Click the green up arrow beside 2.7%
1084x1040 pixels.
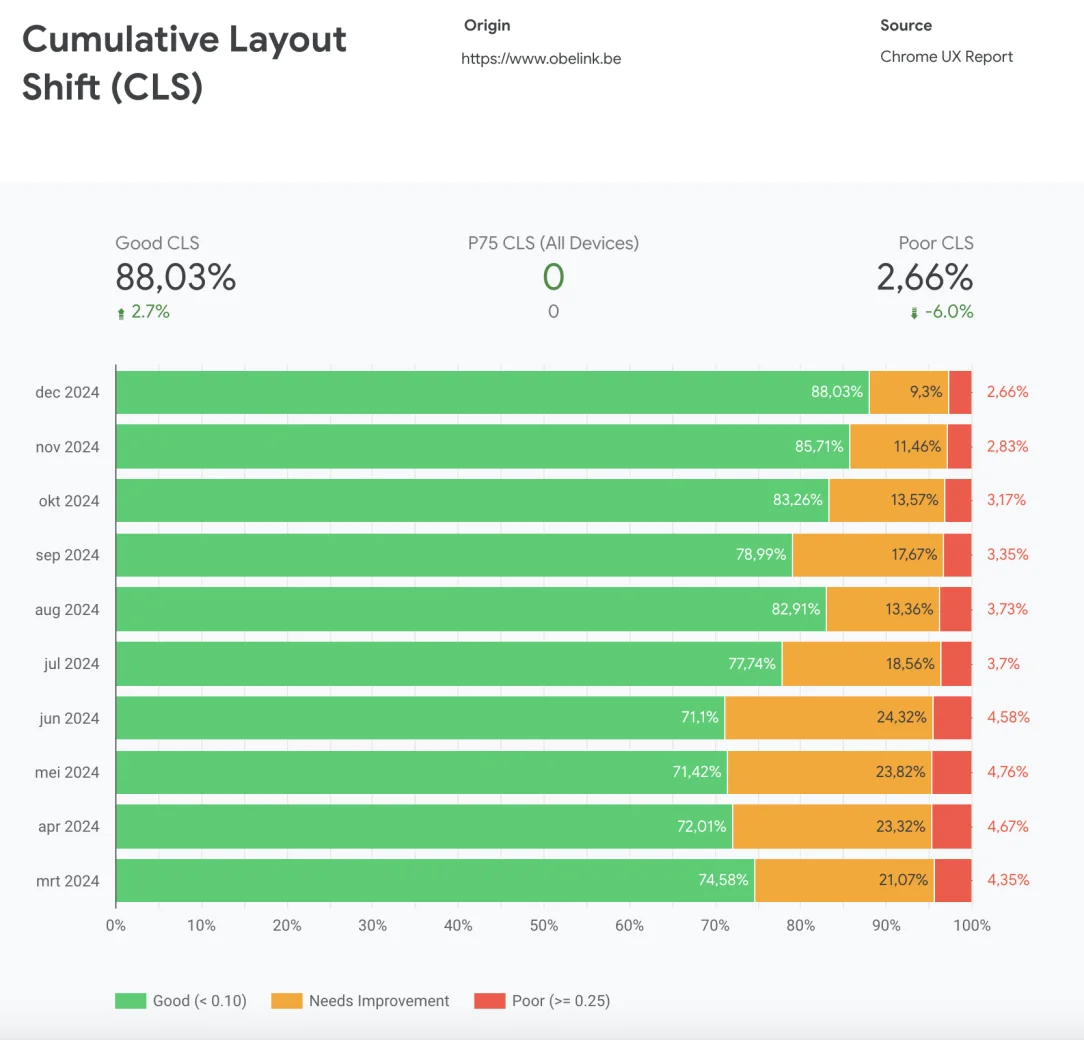point(121,313)
